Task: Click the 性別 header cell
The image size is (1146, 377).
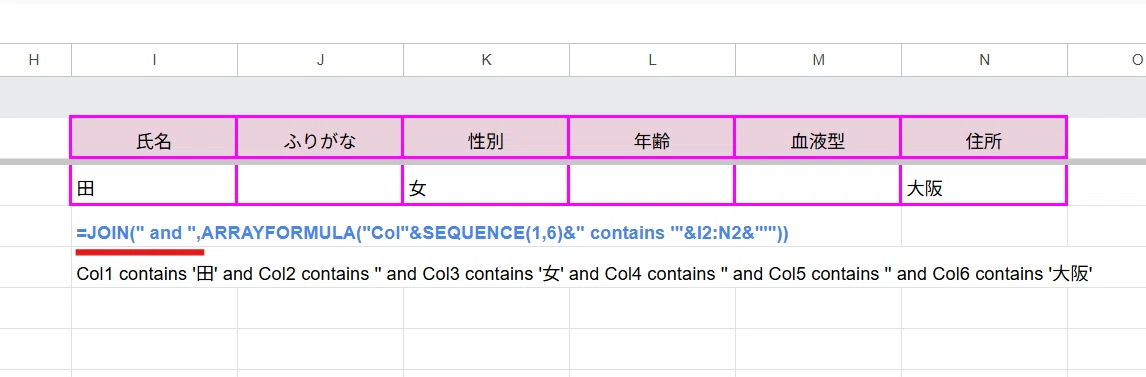Action: point(485,137)
